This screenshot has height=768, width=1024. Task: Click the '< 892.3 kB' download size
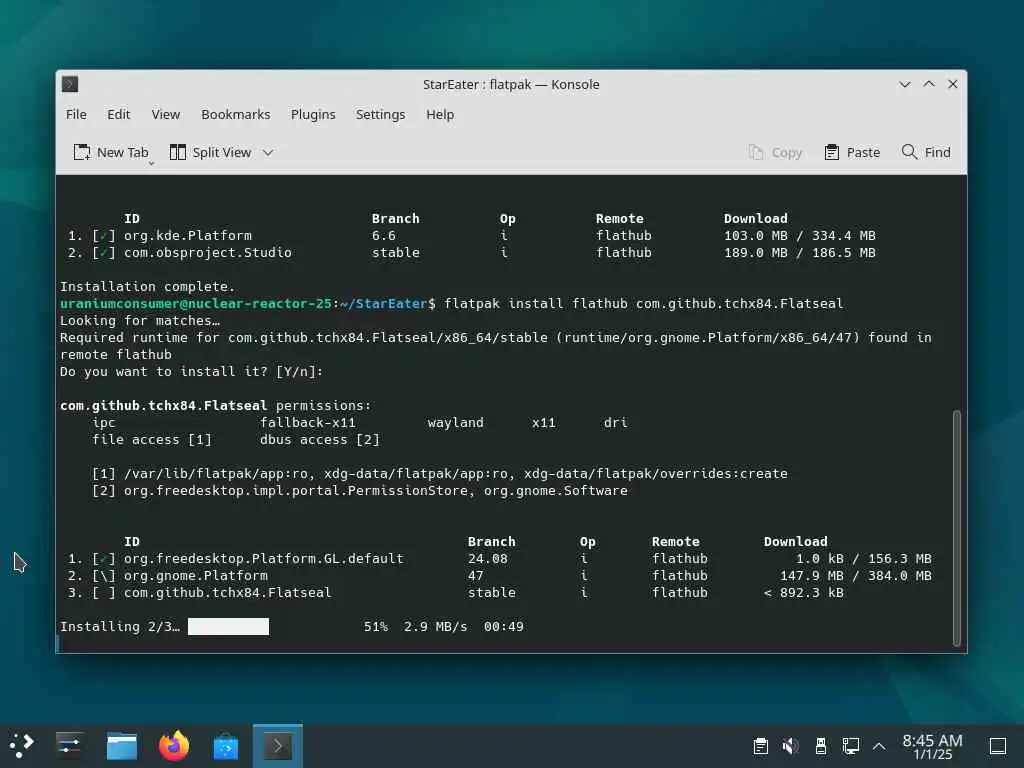point(803,592)
